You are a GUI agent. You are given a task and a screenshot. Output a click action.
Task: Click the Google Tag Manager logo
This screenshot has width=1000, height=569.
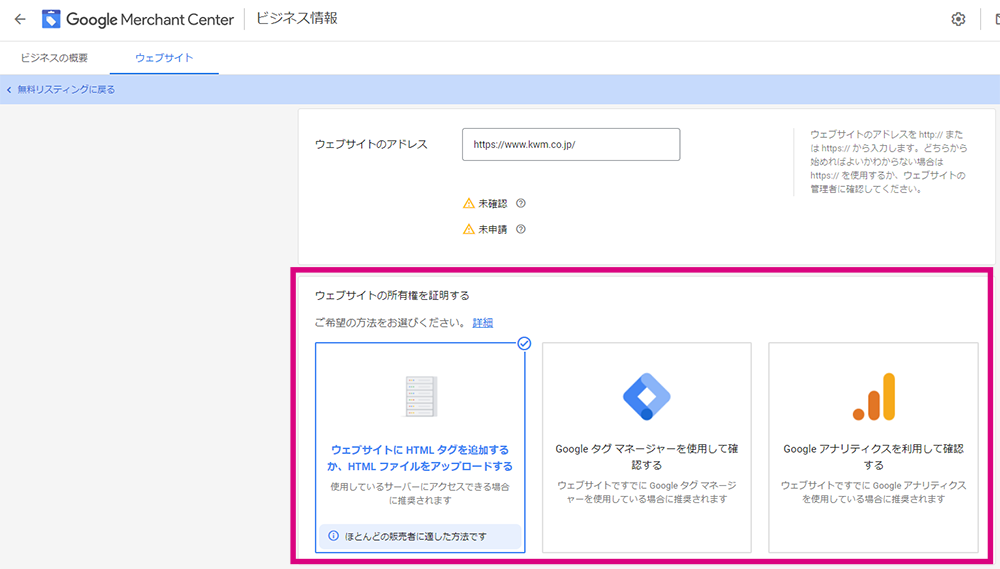[x=647, y=396]
